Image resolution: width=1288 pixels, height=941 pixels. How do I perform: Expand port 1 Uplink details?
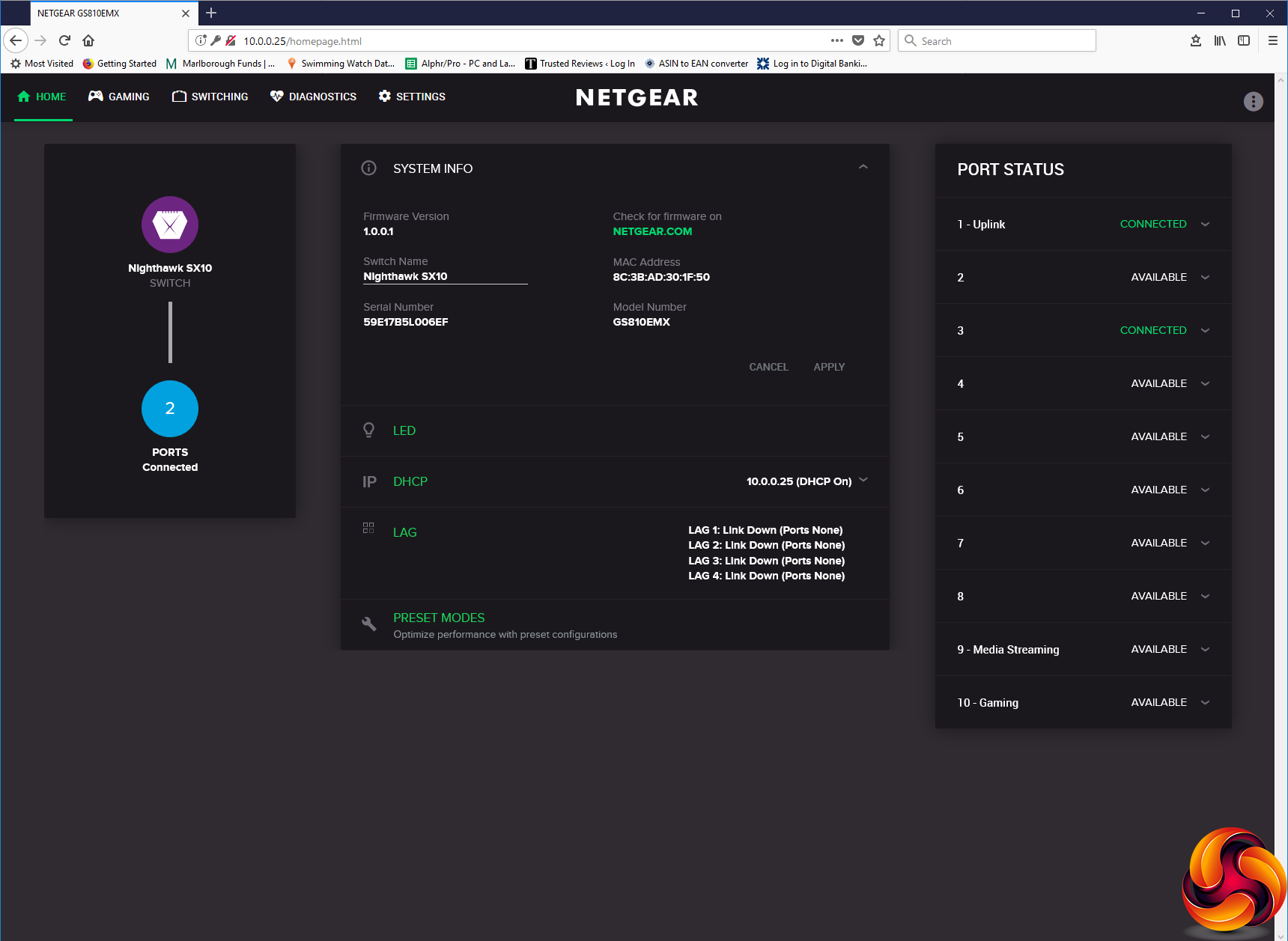point(1205,224)
